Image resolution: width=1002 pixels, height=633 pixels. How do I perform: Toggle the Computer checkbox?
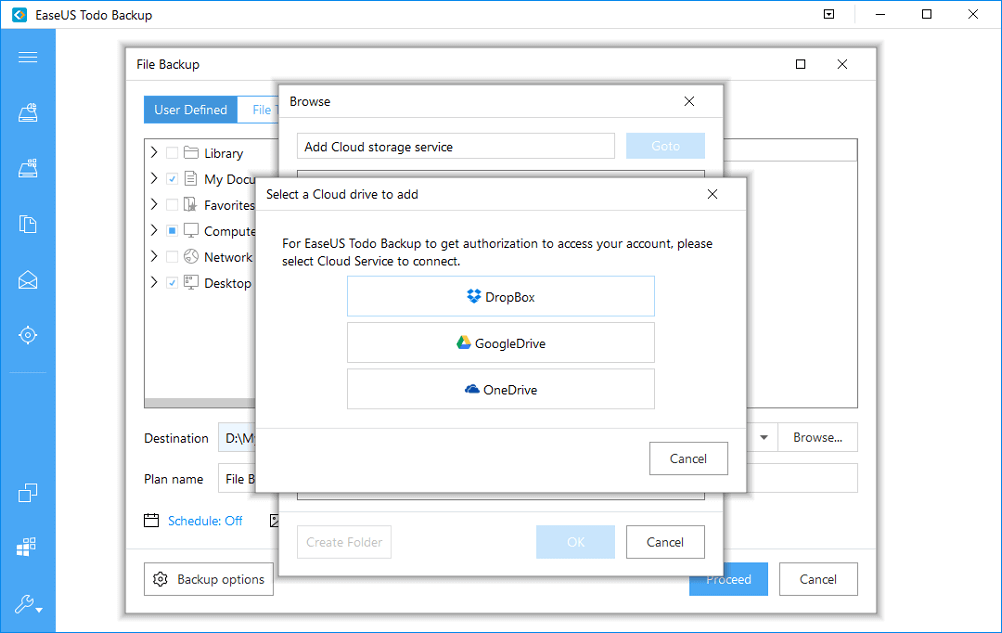(x=172, y=231)
